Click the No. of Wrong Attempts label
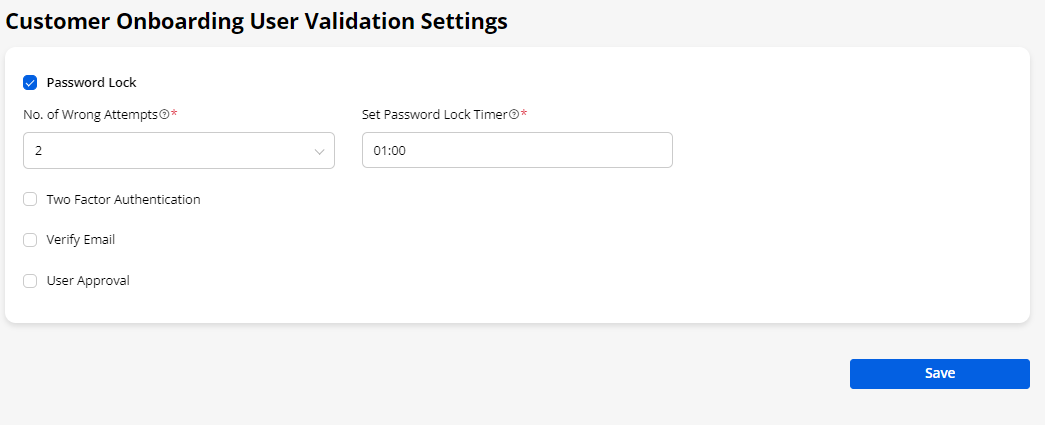The width and height of the screenshot is (1045, 425). (90, 115)
